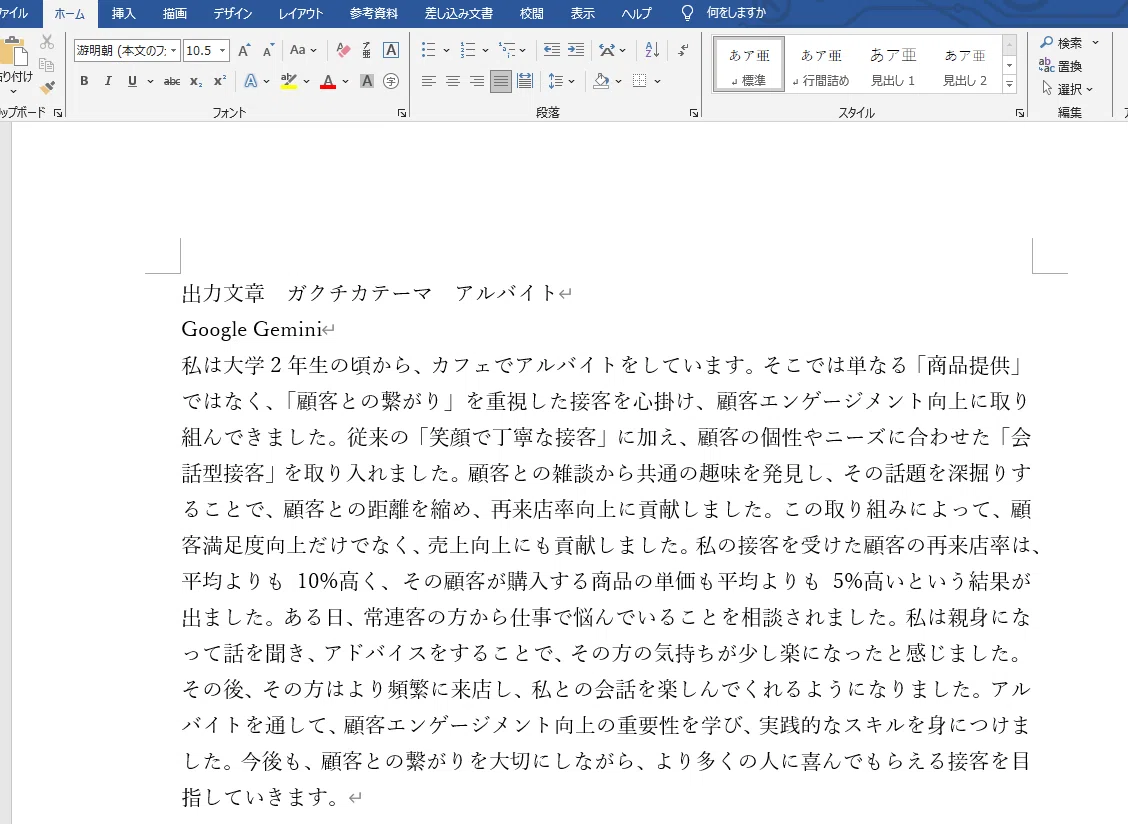
Task: Click the 選択 (Select) button
Action: [x=1068, y=89]
